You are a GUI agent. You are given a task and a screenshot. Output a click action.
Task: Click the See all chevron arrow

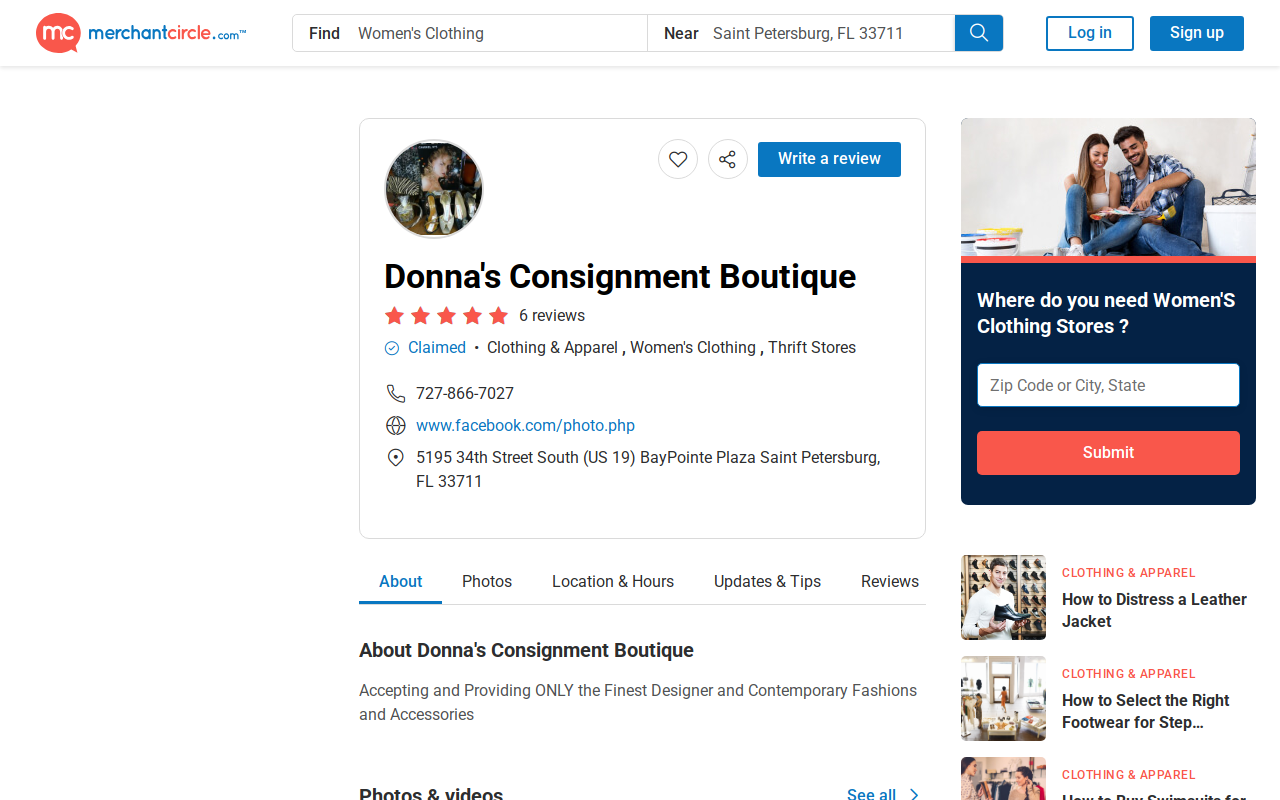[x=914, y=795]
